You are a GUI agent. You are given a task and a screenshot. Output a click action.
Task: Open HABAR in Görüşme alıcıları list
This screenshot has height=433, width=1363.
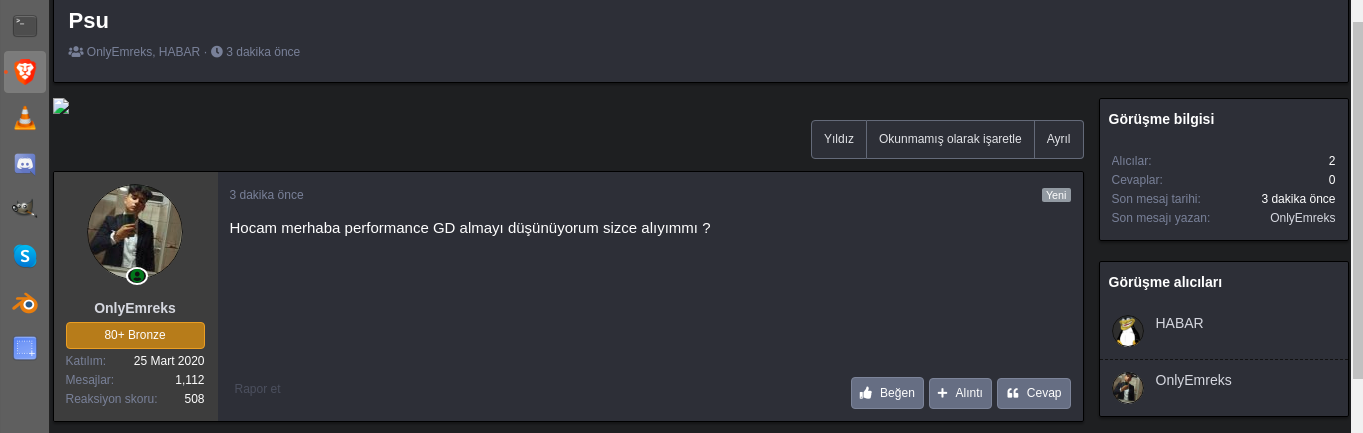click(x=1179, y=323)
